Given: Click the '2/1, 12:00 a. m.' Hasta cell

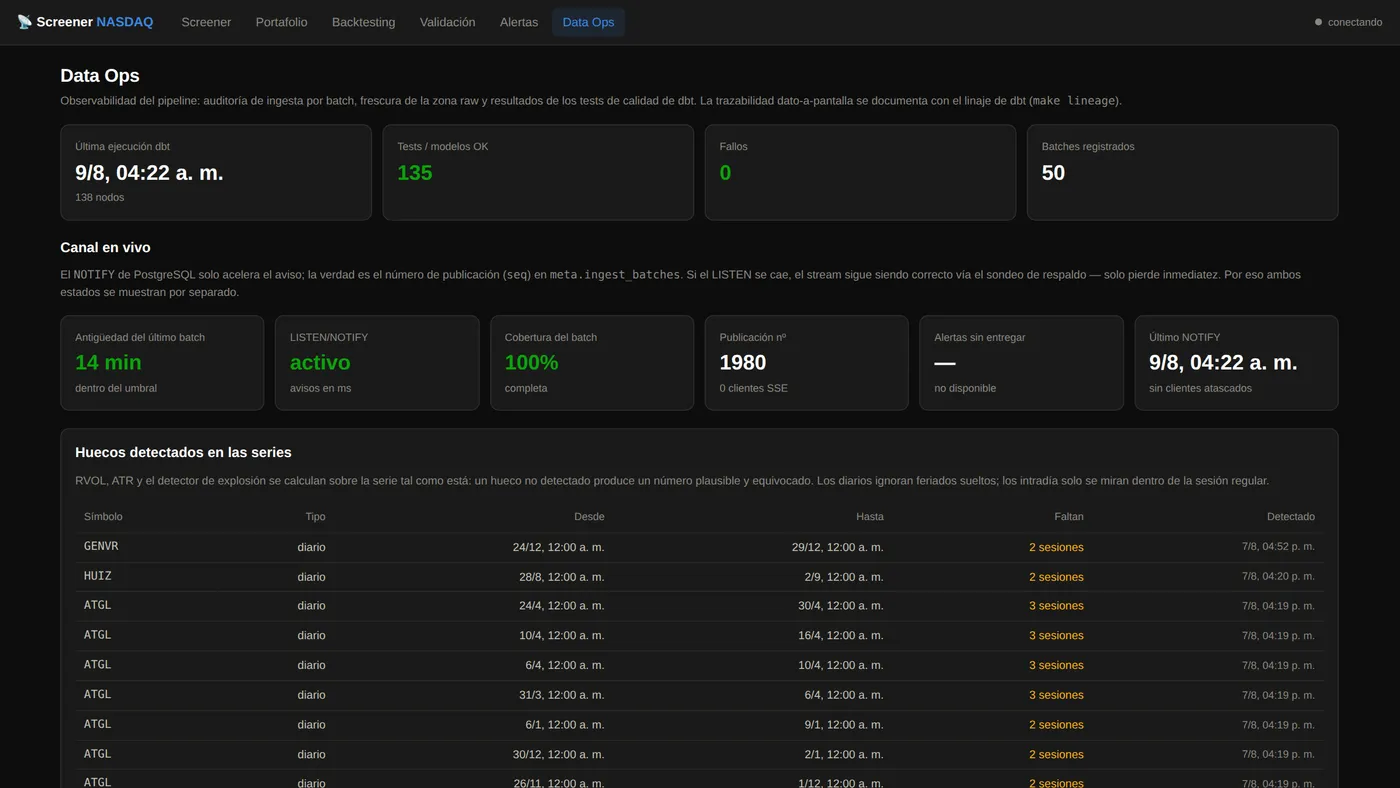Looking at the screenshot, I should (x=844, y=755).
